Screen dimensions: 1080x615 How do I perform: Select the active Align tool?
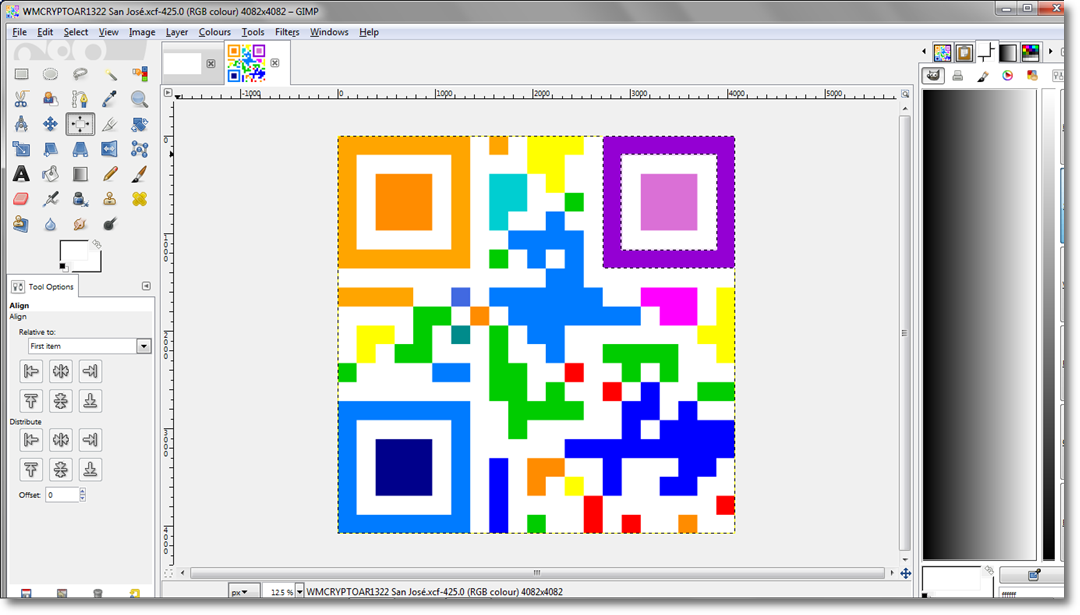(x=80, y=124)
